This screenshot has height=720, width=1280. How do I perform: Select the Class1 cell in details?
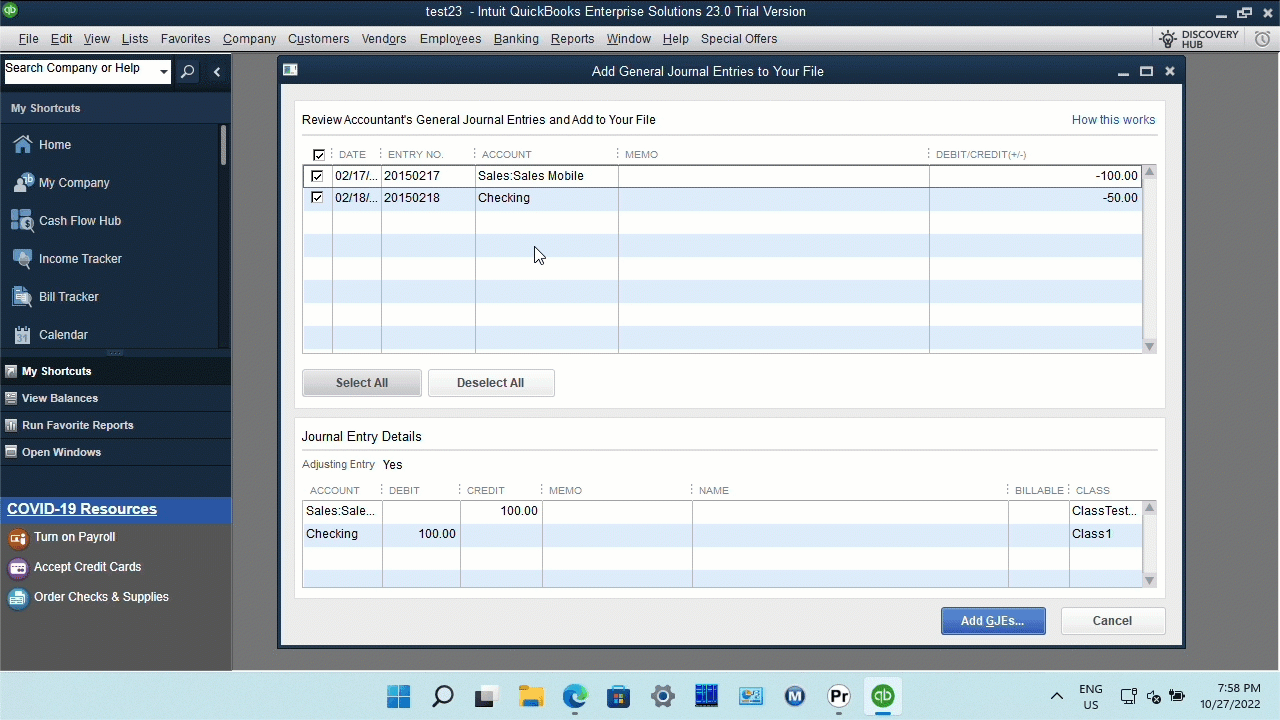1105,534
